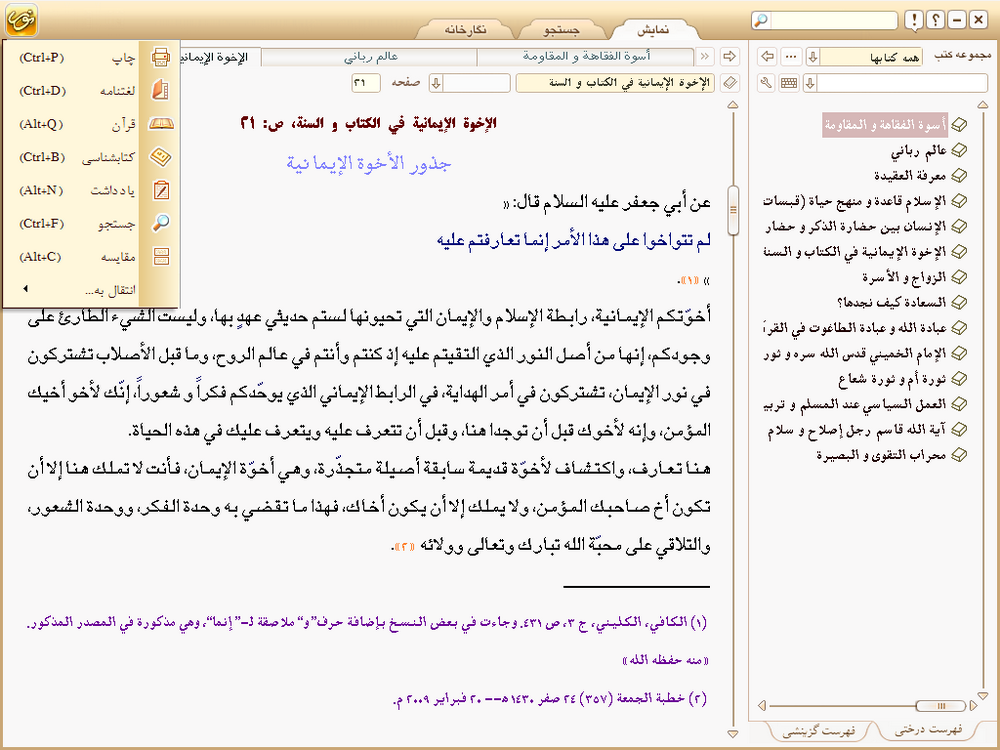This screenshot has width=1000, height=750.
Task: Click the sidebar book filter input field
Action: pos(902,83)
